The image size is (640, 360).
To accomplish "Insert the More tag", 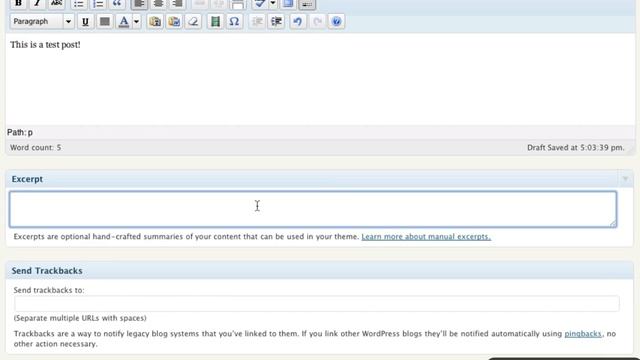I will [x=238, y=4].
